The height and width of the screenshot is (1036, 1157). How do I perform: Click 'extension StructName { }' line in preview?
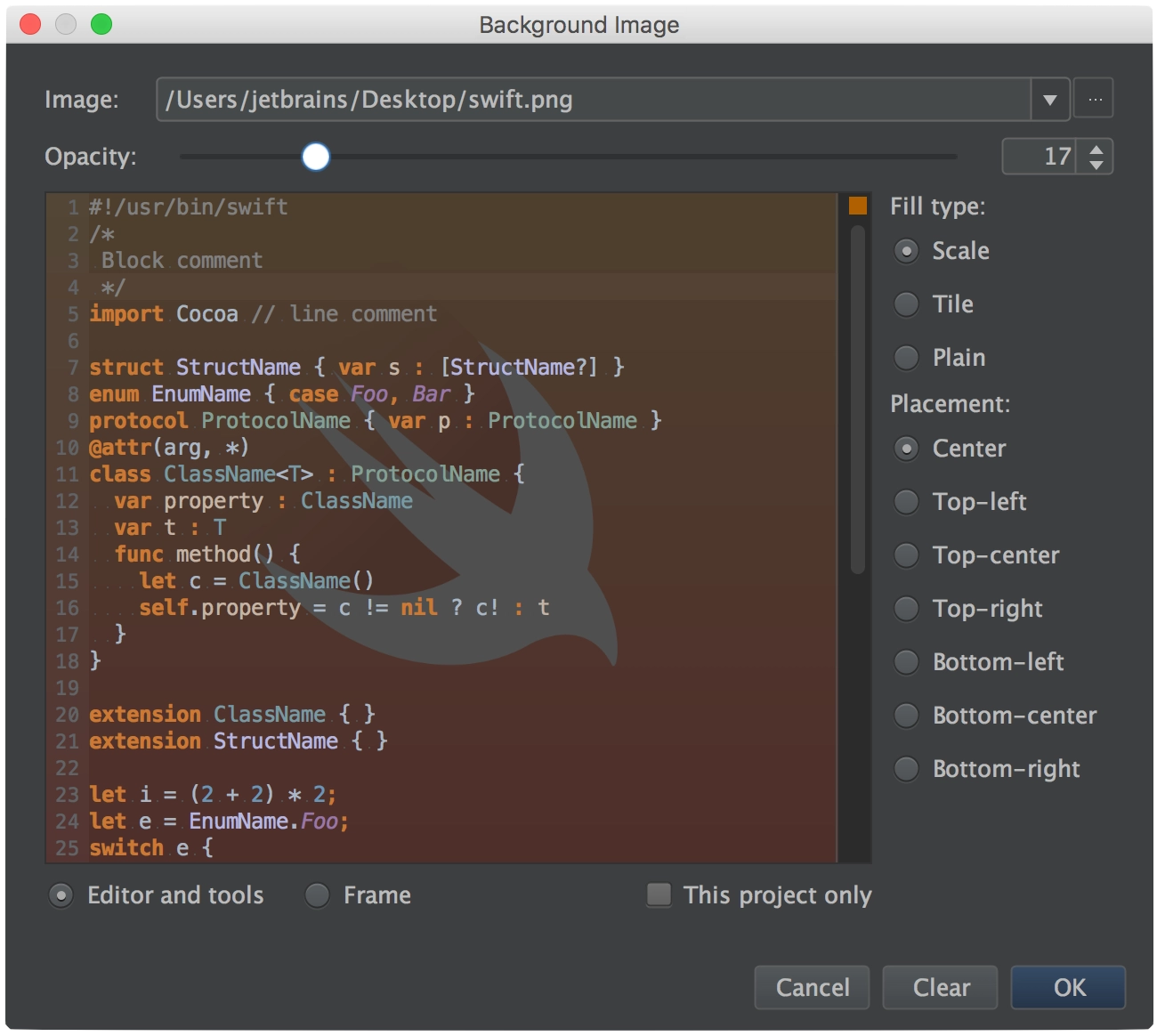coord(239,741)
